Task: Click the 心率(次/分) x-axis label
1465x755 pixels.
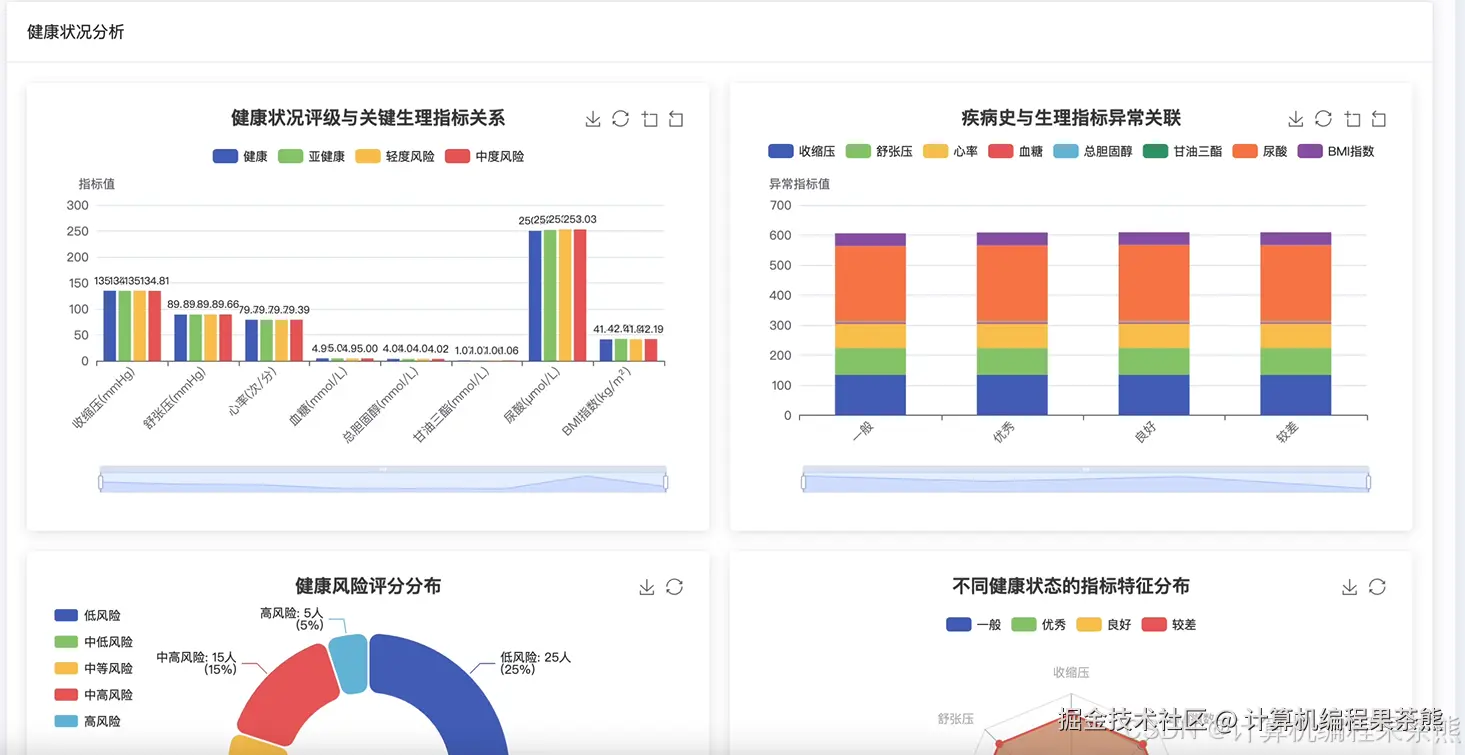Action: pyautogui.click(x=252, y=393)
